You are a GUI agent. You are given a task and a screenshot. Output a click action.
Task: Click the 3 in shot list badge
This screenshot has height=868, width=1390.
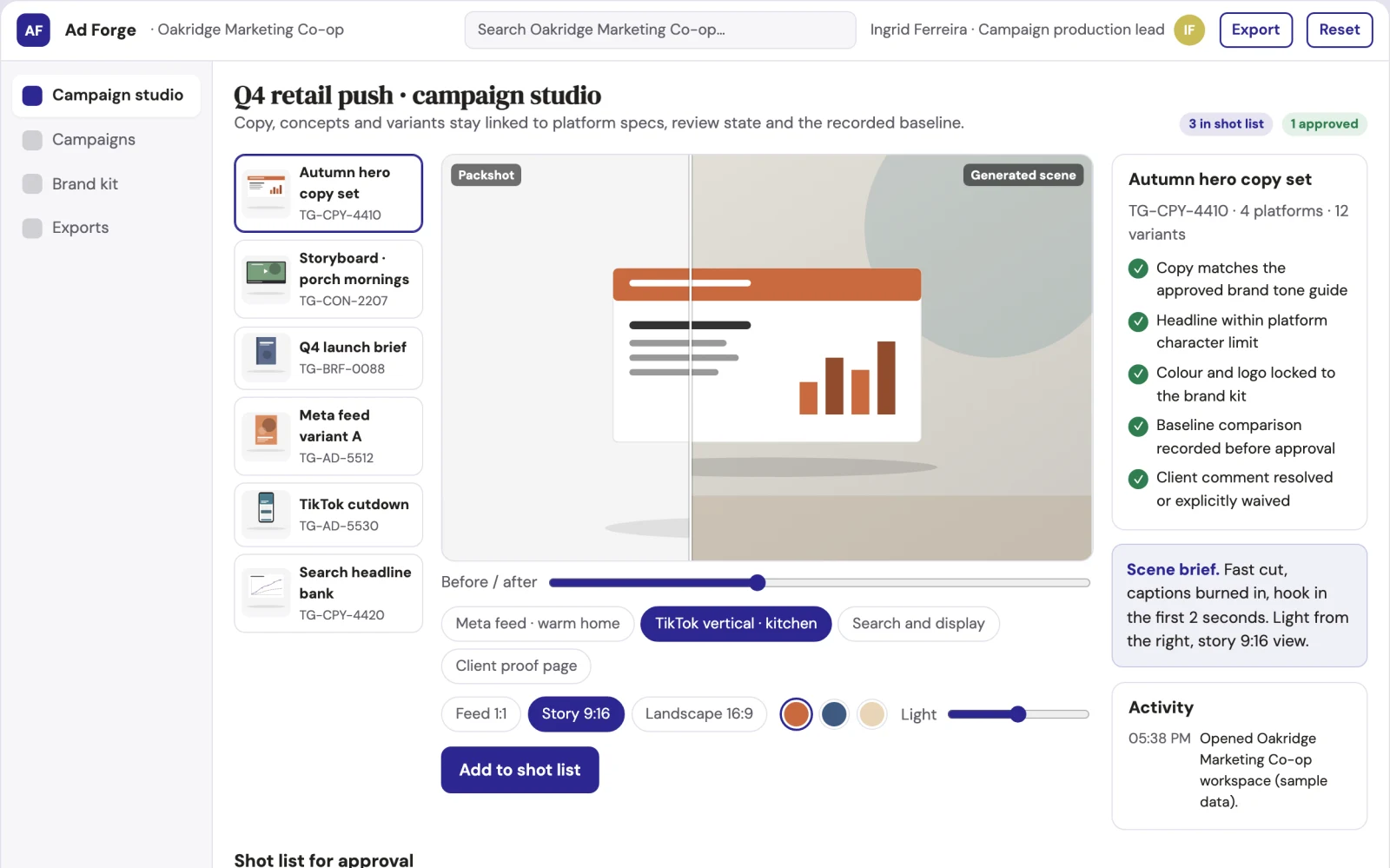pos(1226,124)
